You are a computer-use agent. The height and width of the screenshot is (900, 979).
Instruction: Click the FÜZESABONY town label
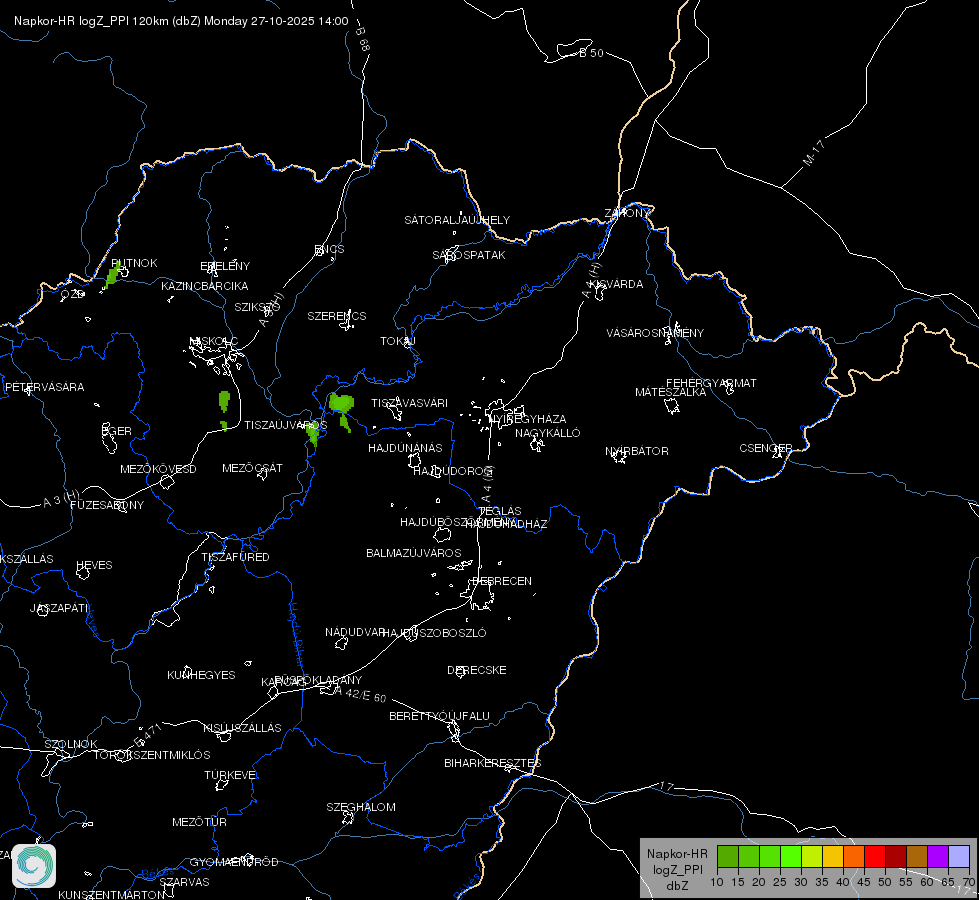107,505
